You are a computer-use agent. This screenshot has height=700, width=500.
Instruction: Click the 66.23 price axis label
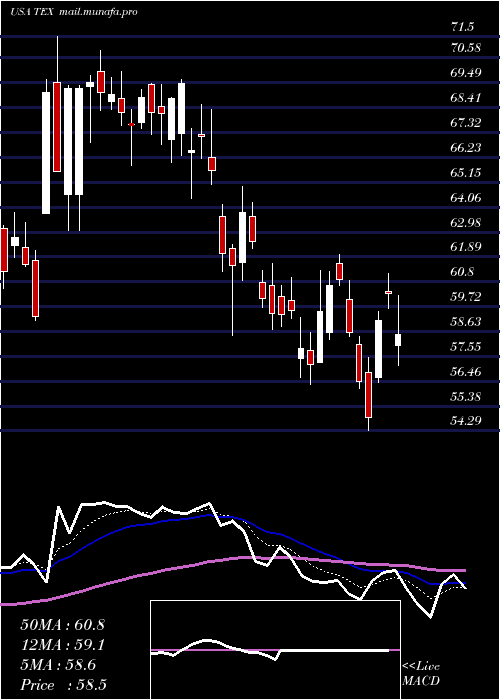tap(466, 147)
